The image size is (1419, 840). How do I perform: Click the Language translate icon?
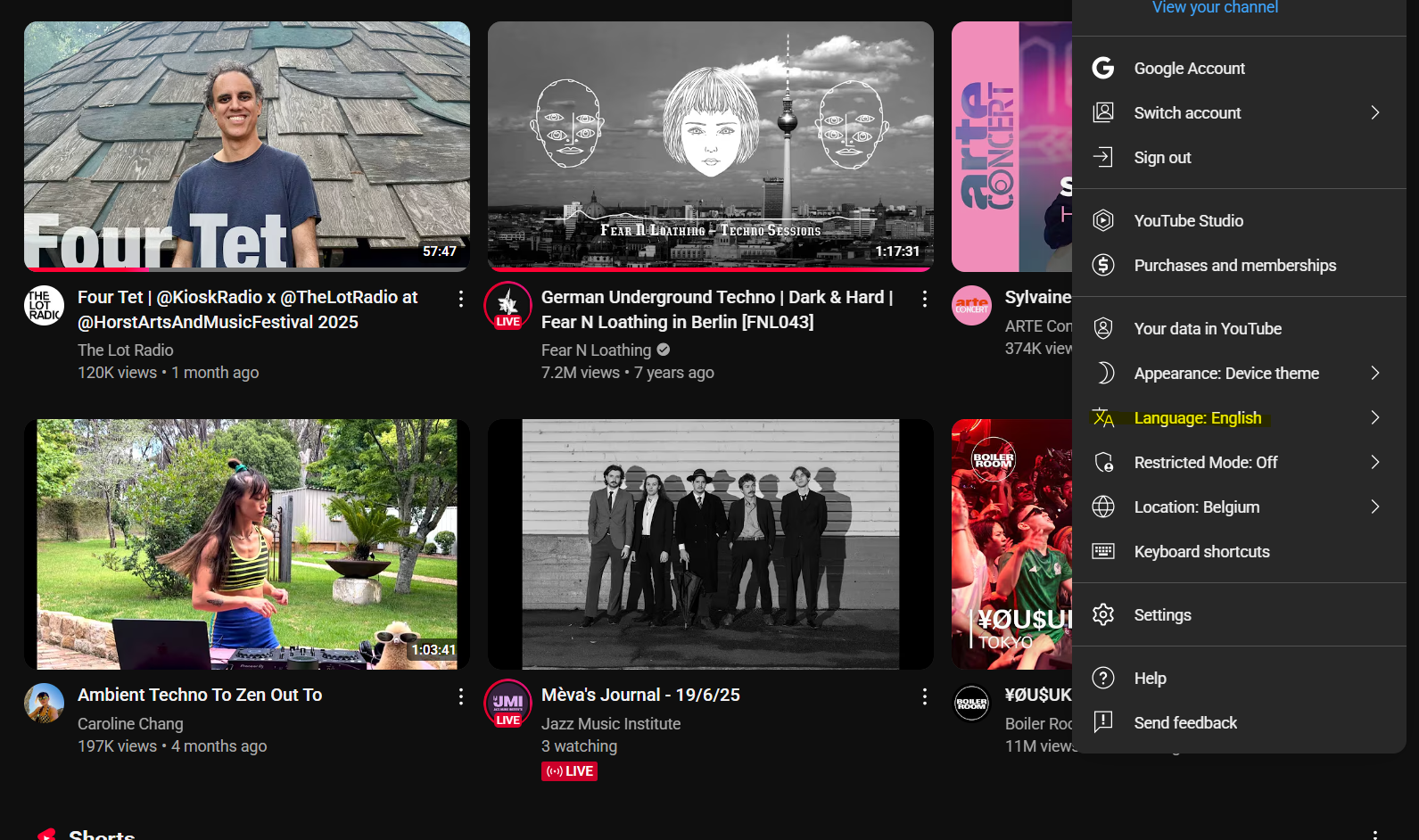click(x=1103, y=417)
